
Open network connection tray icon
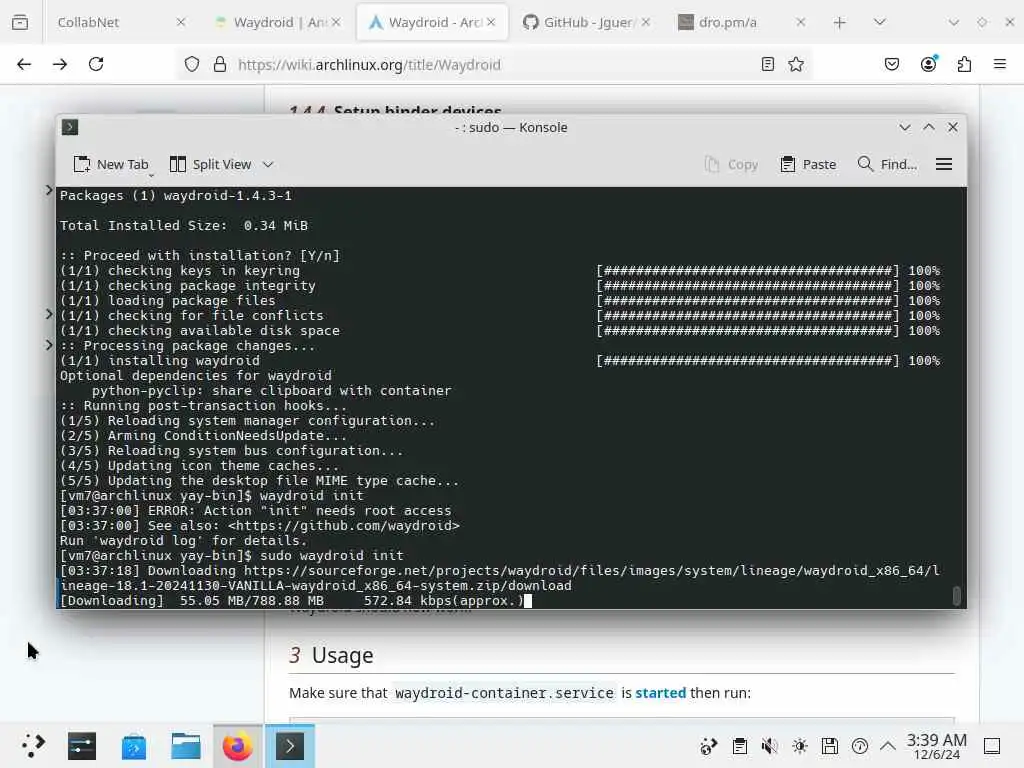point(709,746)
